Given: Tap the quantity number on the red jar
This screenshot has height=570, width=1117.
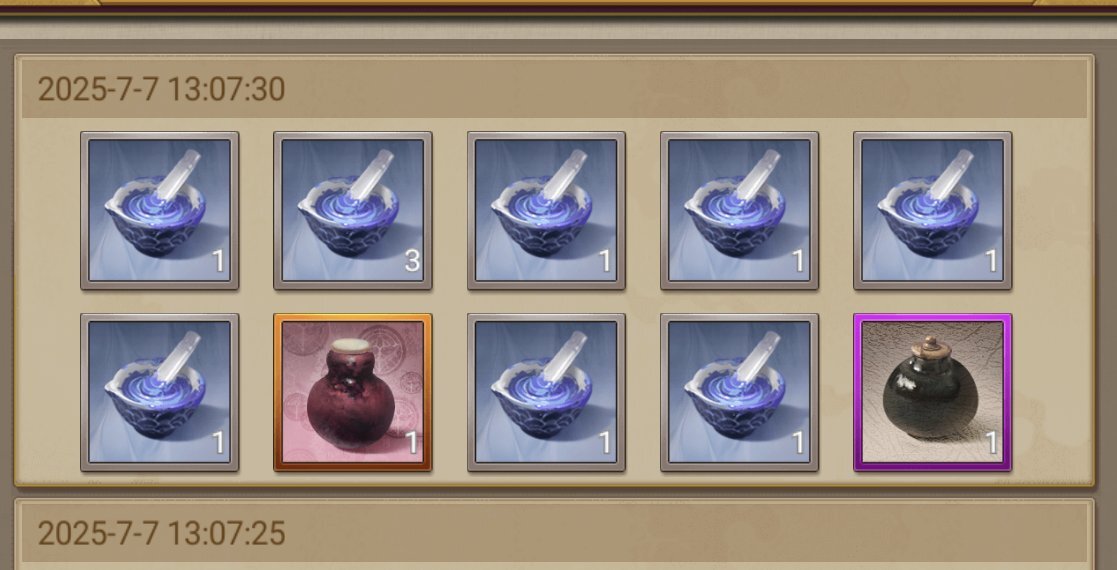Looking at the screenshot, I should 412,443.
